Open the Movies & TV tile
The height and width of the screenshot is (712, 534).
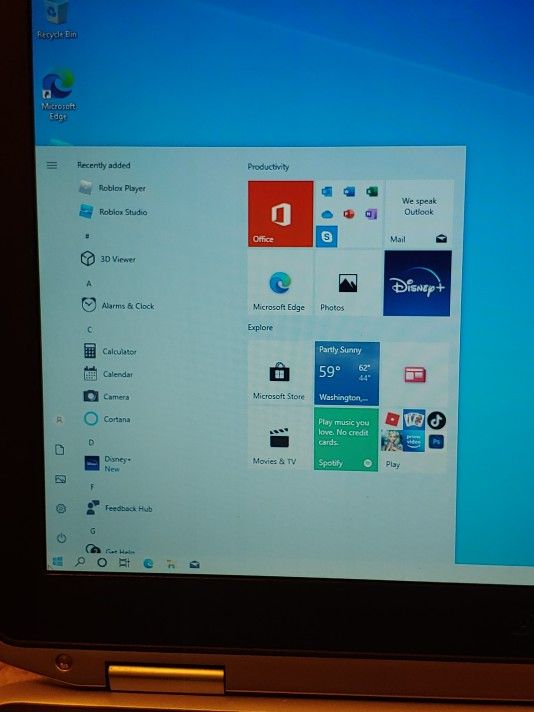click(278, 438)
